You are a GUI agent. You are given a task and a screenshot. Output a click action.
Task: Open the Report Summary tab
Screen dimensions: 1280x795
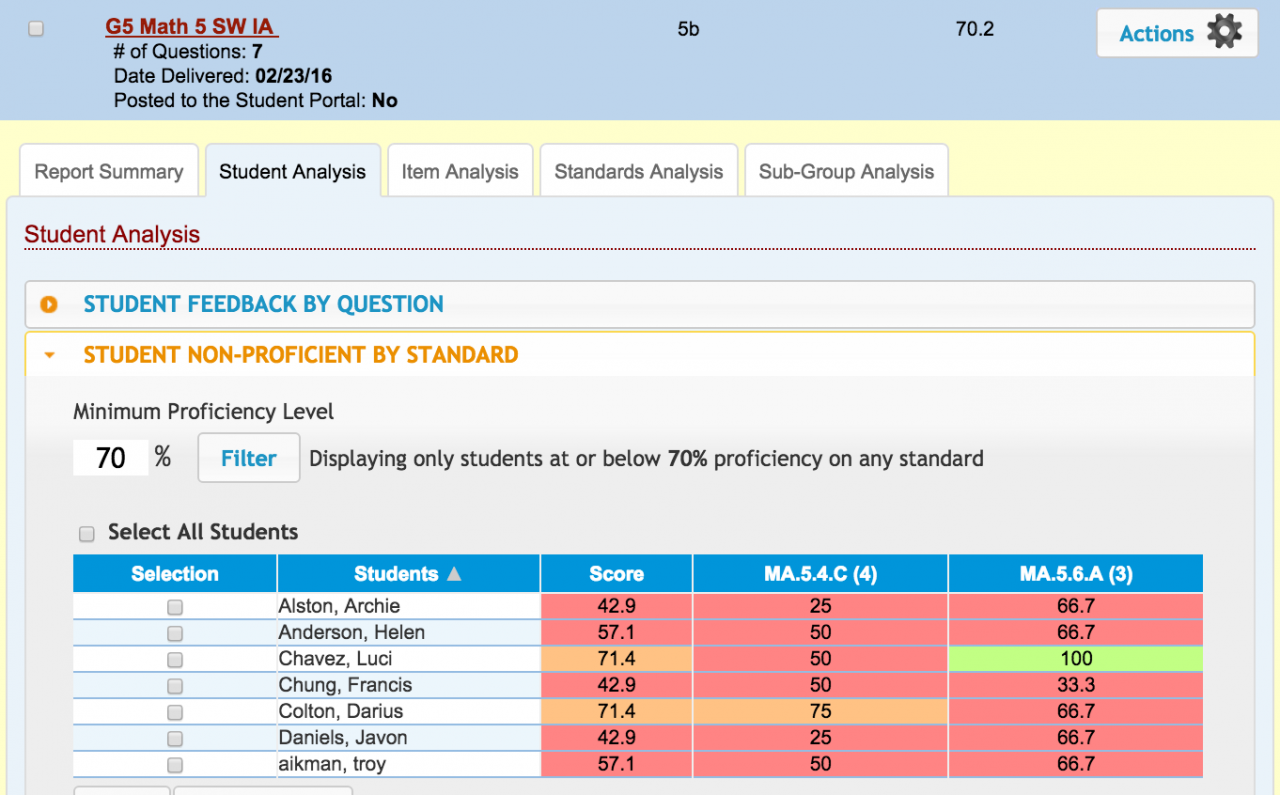coord(109,171)
